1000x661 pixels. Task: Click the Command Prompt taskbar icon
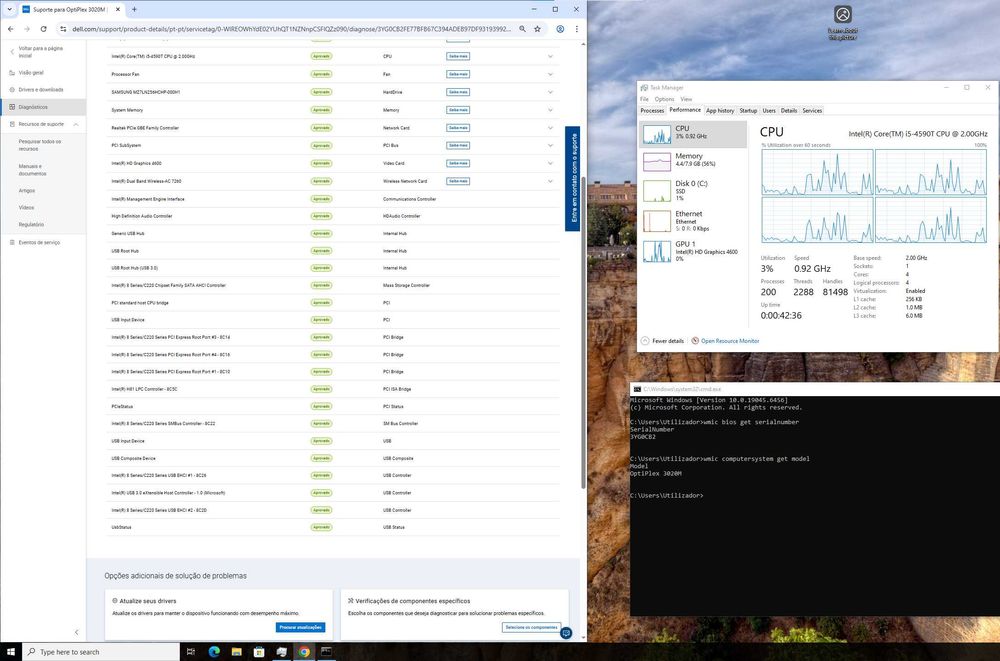pos(326,651)
